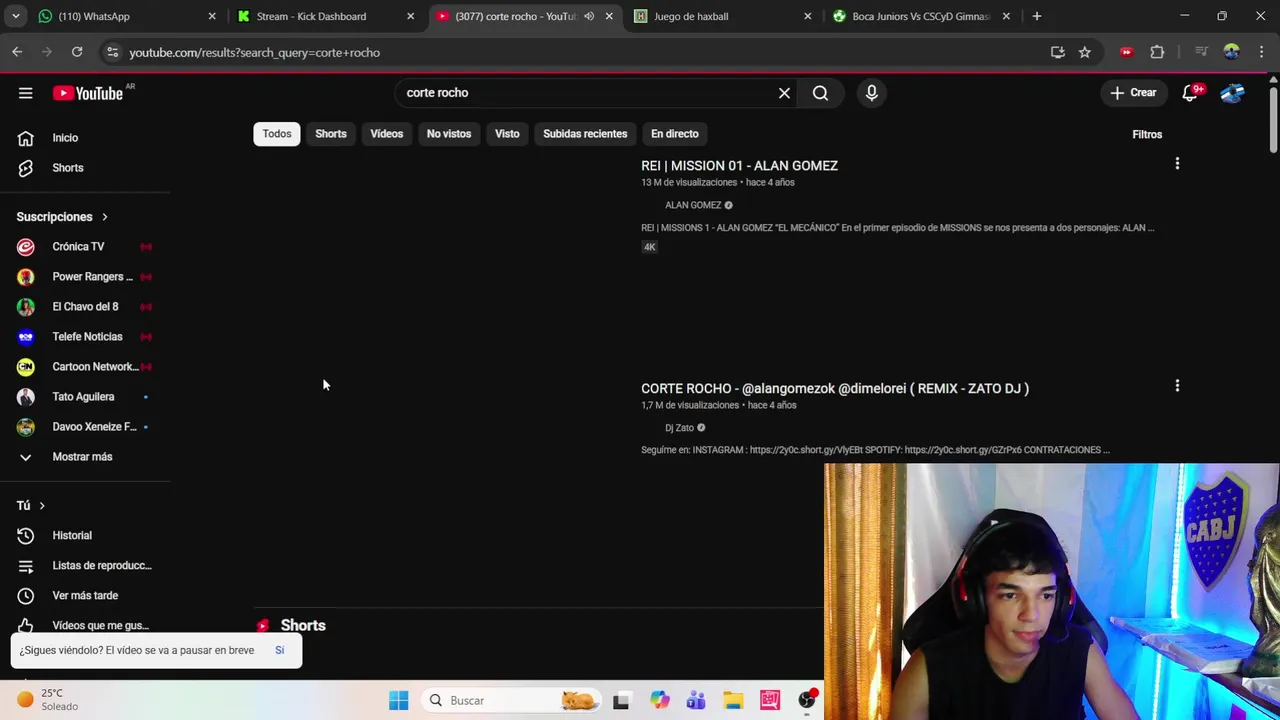Expand the Tú section
Viewport: 1280px width, 720px height.
click(30, 505)
